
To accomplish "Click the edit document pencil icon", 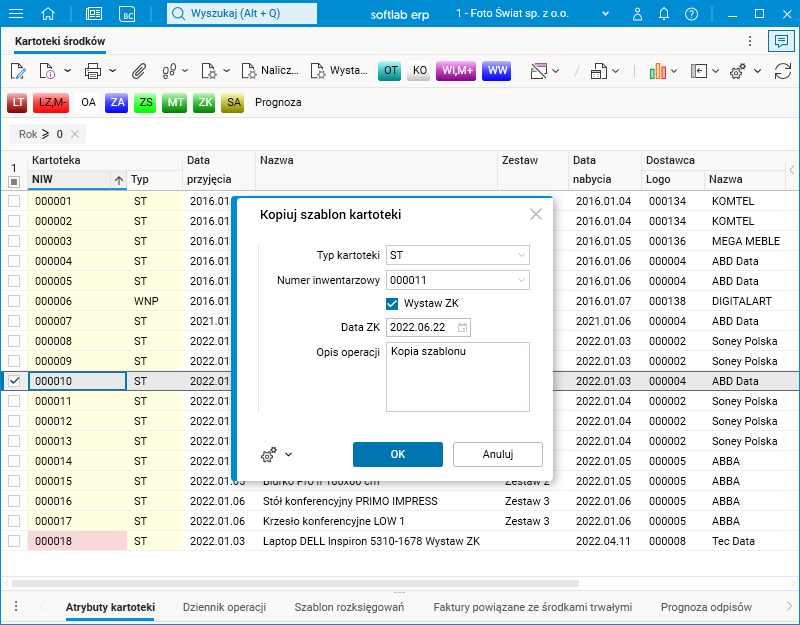I will click(x=17, y=71).
